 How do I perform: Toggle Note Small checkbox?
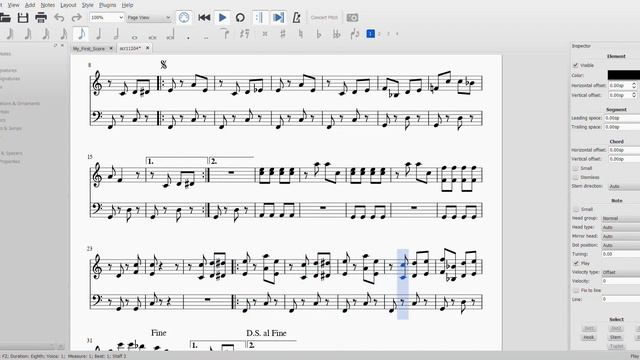coord(576,209)
